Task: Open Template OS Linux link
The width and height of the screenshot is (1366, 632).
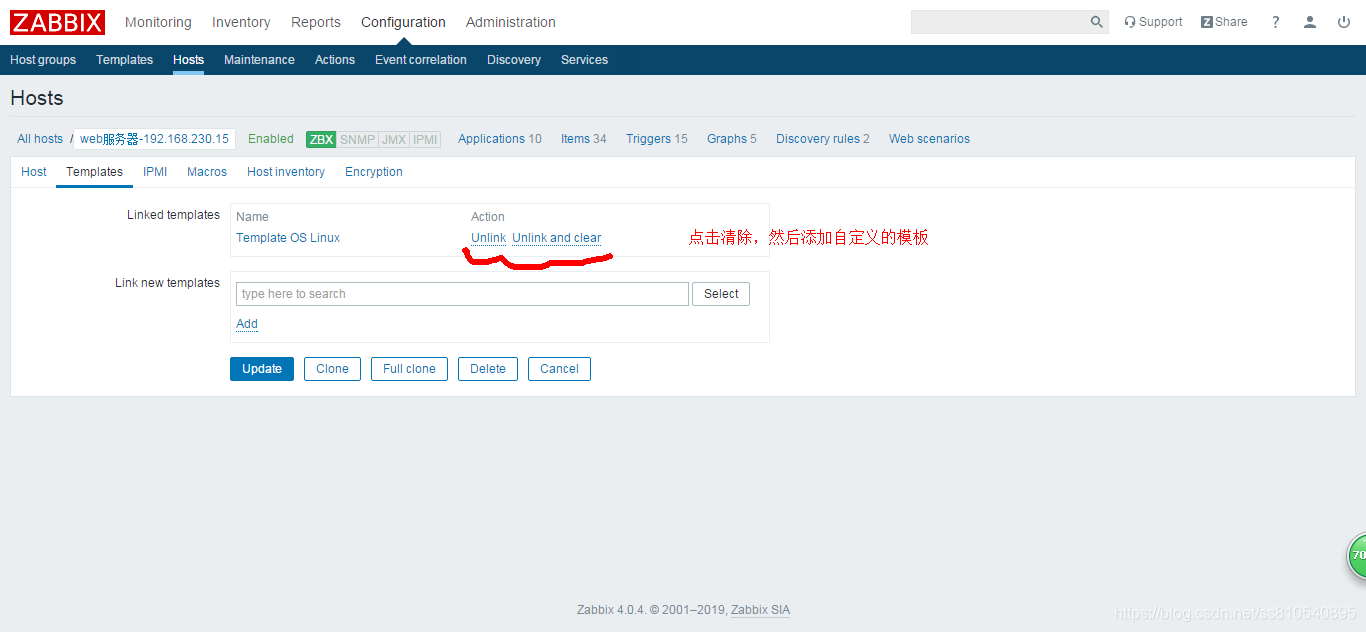Action: coord(288,238)
